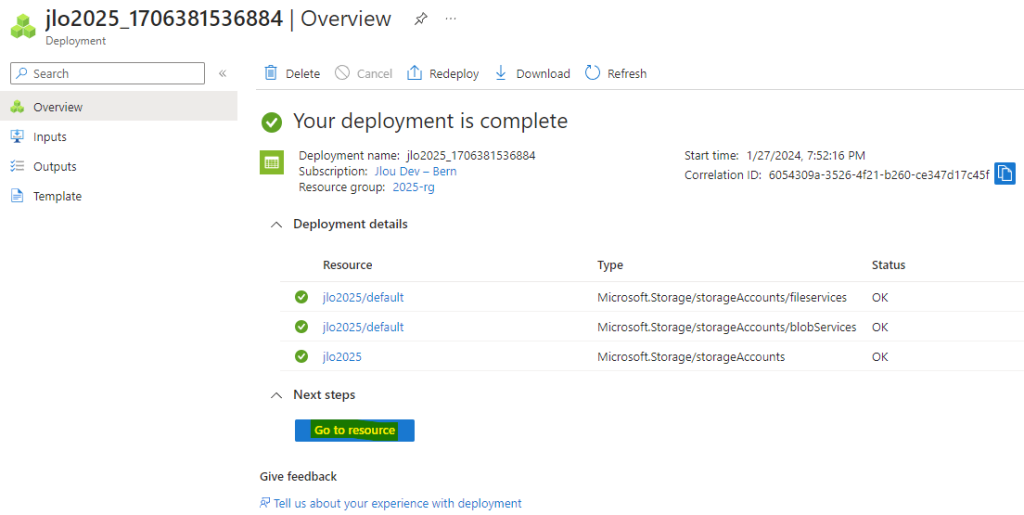The height and width of the screenshot is (515, 1024).
Task: Copy the Correlation ID with copy icon
Action: point(1005,174)
